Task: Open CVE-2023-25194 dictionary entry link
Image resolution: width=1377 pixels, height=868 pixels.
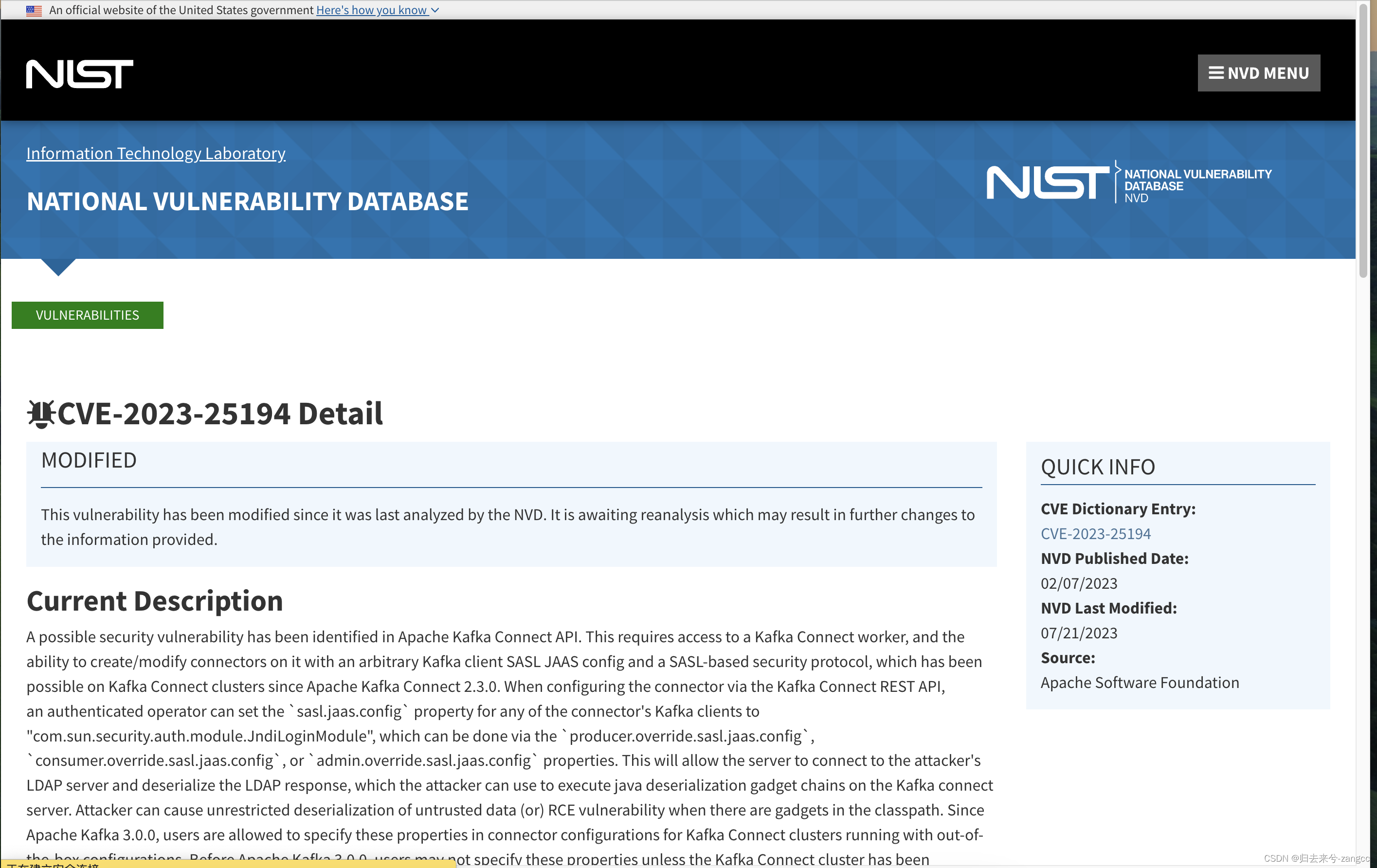Action: coord(1095,533)
